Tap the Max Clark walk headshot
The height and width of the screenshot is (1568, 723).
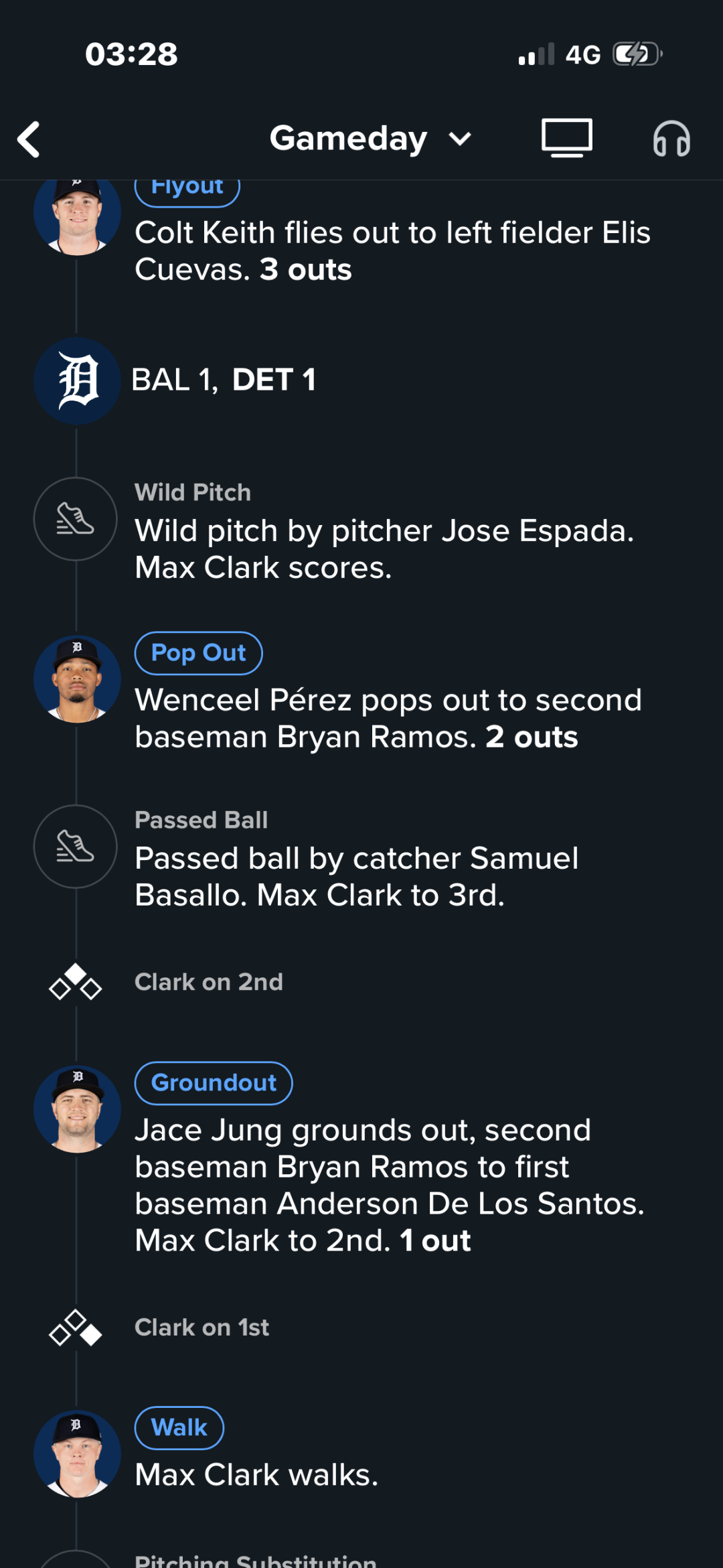pos(77,1453)
